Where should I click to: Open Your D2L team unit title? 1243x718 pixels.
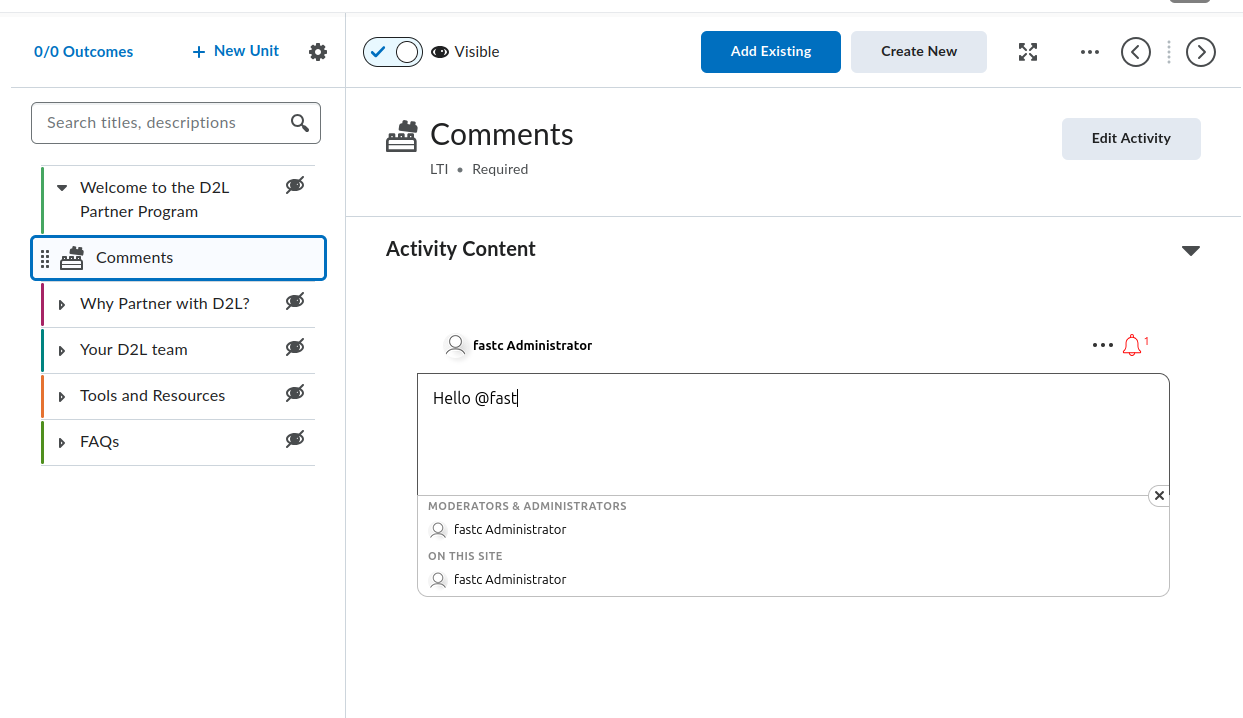(134, 350)
